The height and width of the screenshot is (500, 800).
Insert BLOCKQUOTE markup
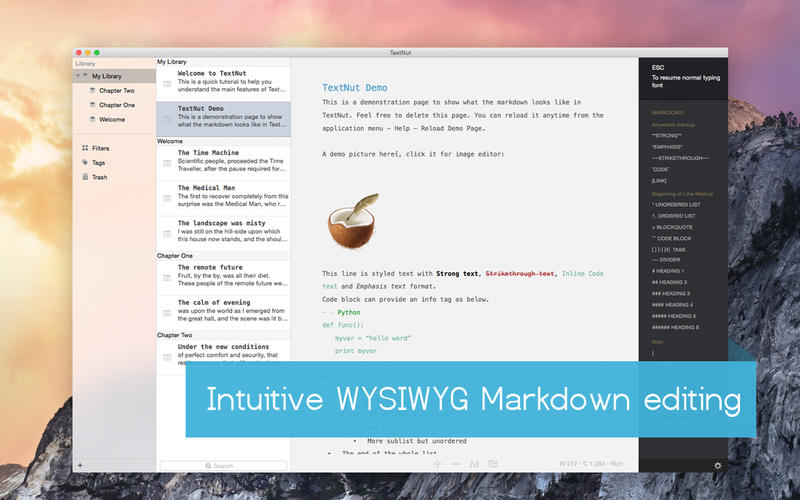point(672,227)
